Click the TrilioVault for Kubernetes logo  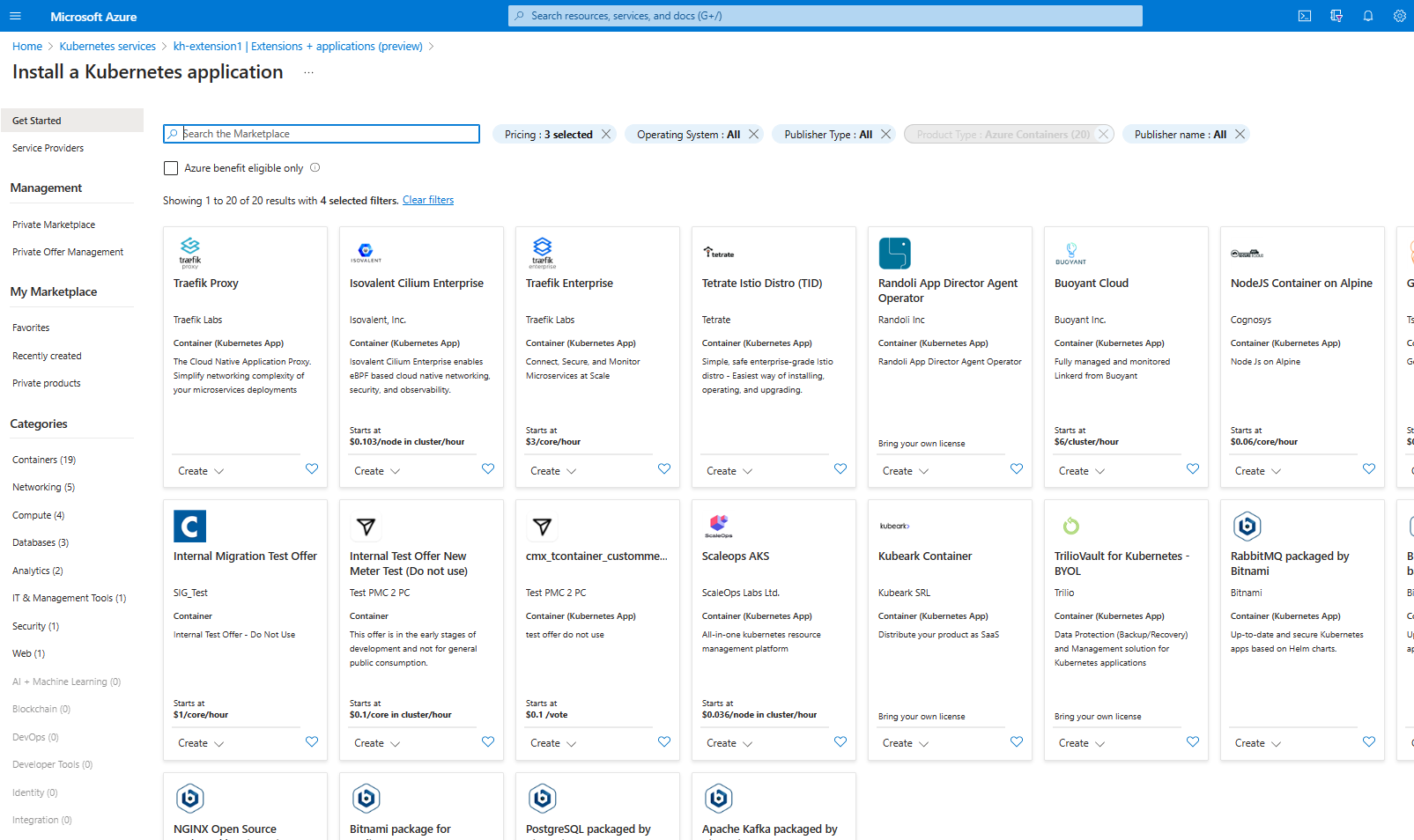1071,526
